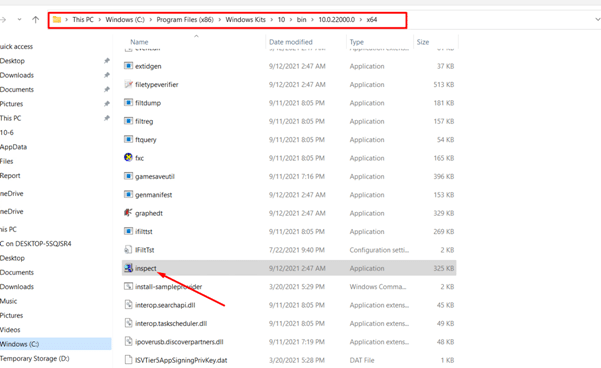This screenshot has height=368, width=601.
Task: Open Videos folder in navigation pane
Action: [10, 330]
